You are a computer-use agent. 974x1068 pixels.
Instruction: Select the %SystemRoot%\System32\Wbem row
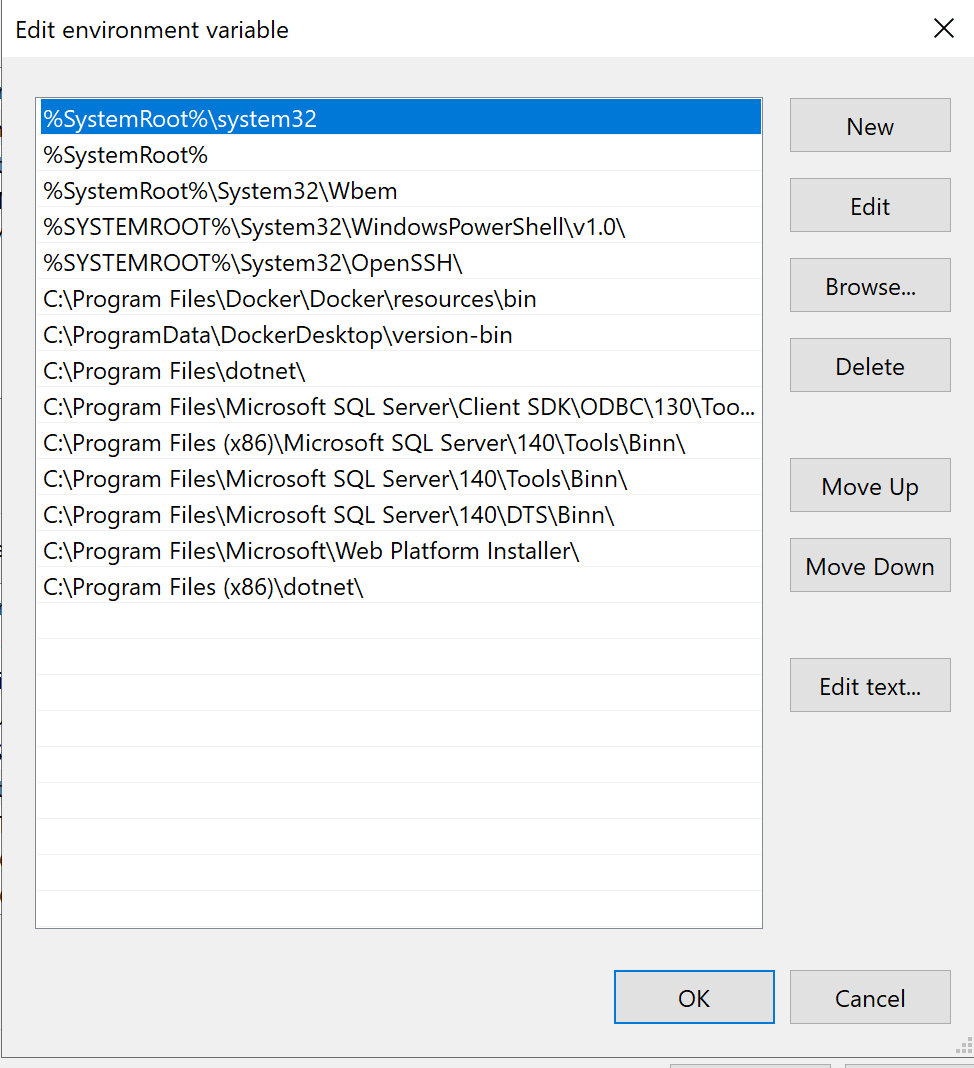(400, 189)
